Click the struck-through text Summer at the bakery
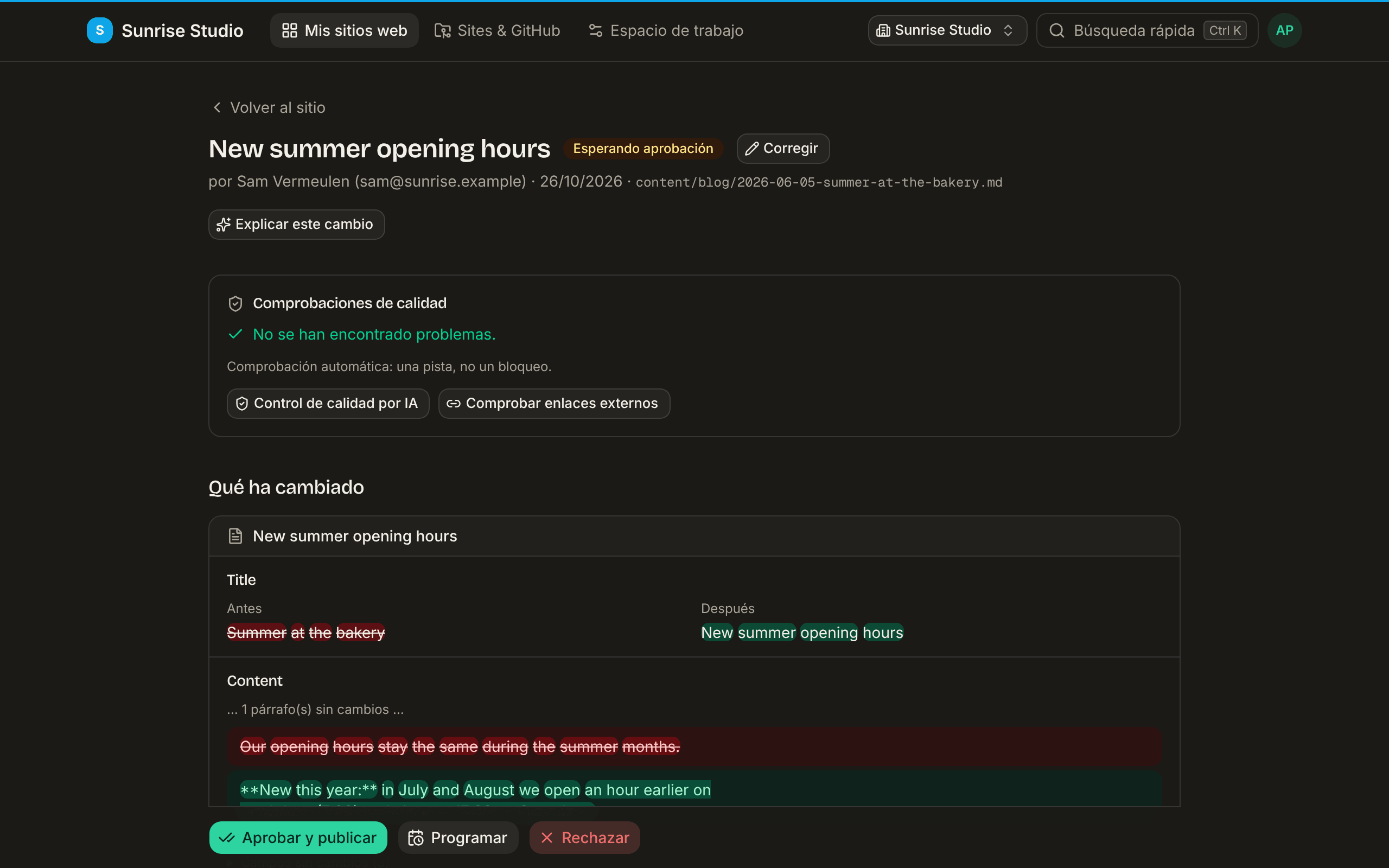This screenshot has width=1389, height=868. [x=306, y=633]
